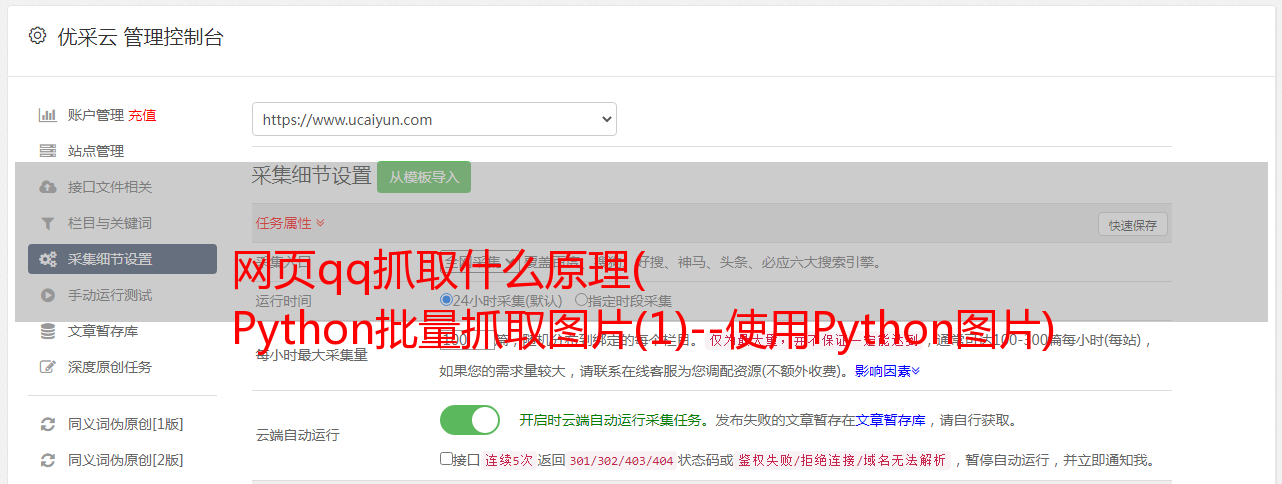The image size is (1282, 484).
Task: Click the 采集细节设置 page heading
Action: click(312, 176)
